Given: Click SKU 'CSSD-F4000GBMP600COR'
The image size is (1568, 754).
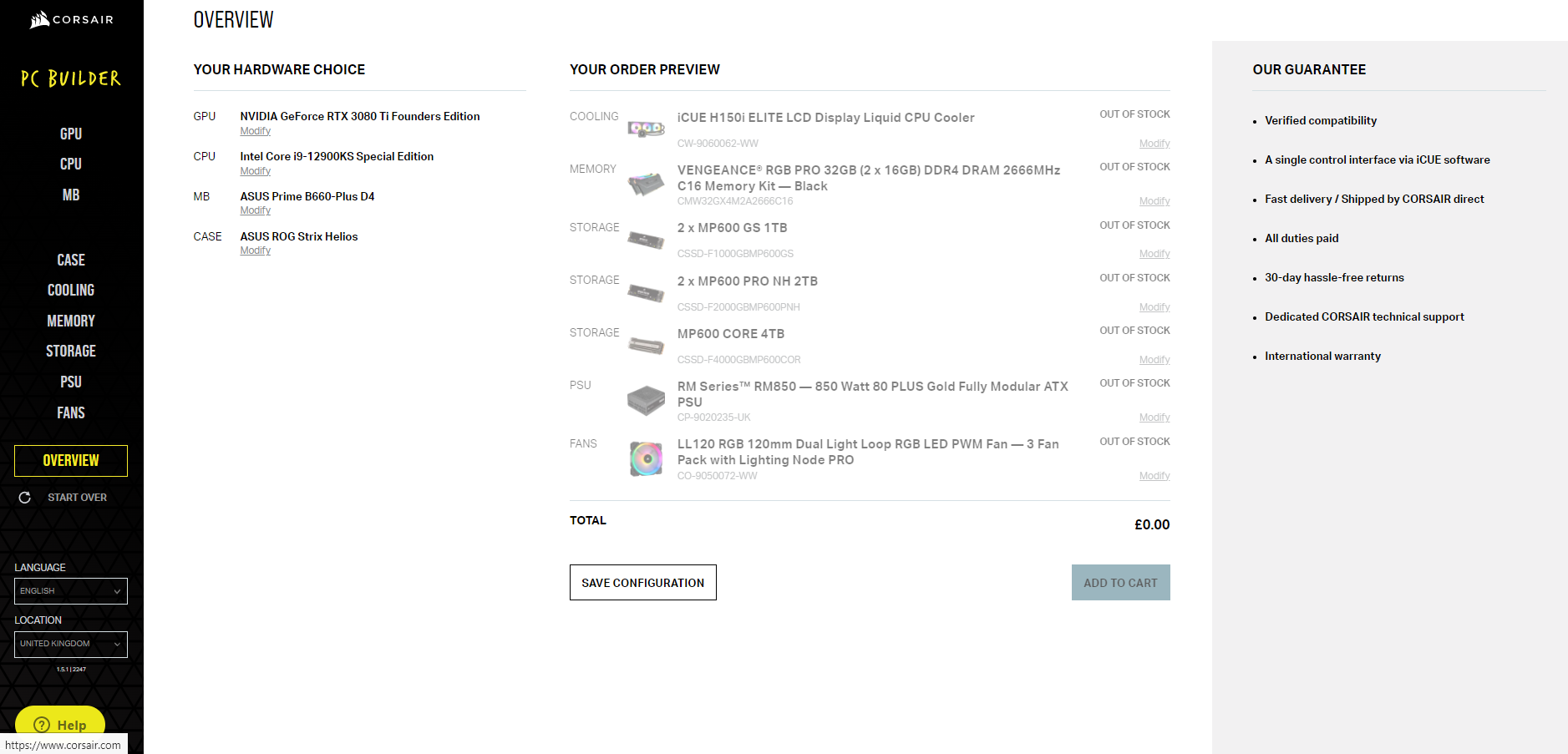Looking at the screenshot, I should pyautogui.click(x=739, y=360).
